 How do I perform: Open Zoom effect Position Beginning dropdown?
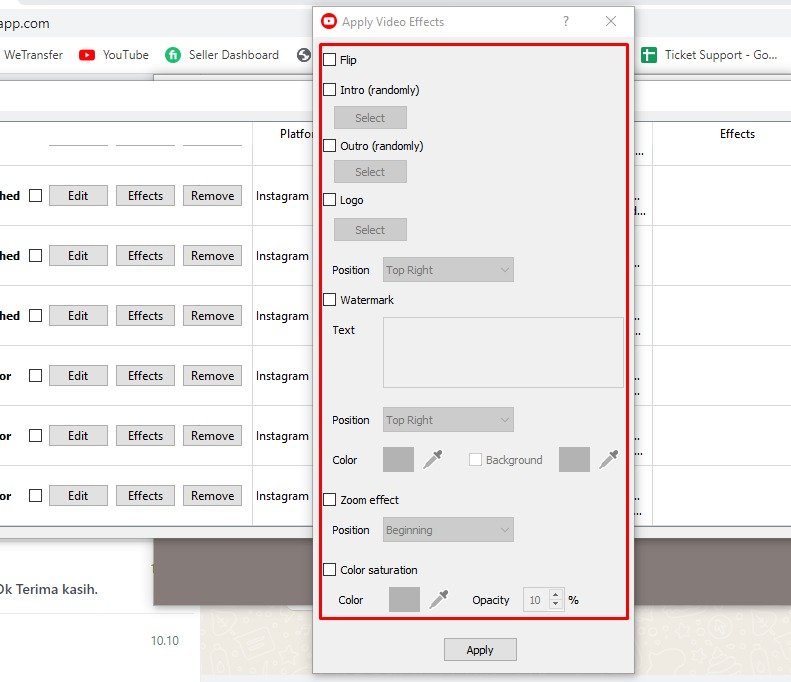pyautogui.click(x=448, y=530)
